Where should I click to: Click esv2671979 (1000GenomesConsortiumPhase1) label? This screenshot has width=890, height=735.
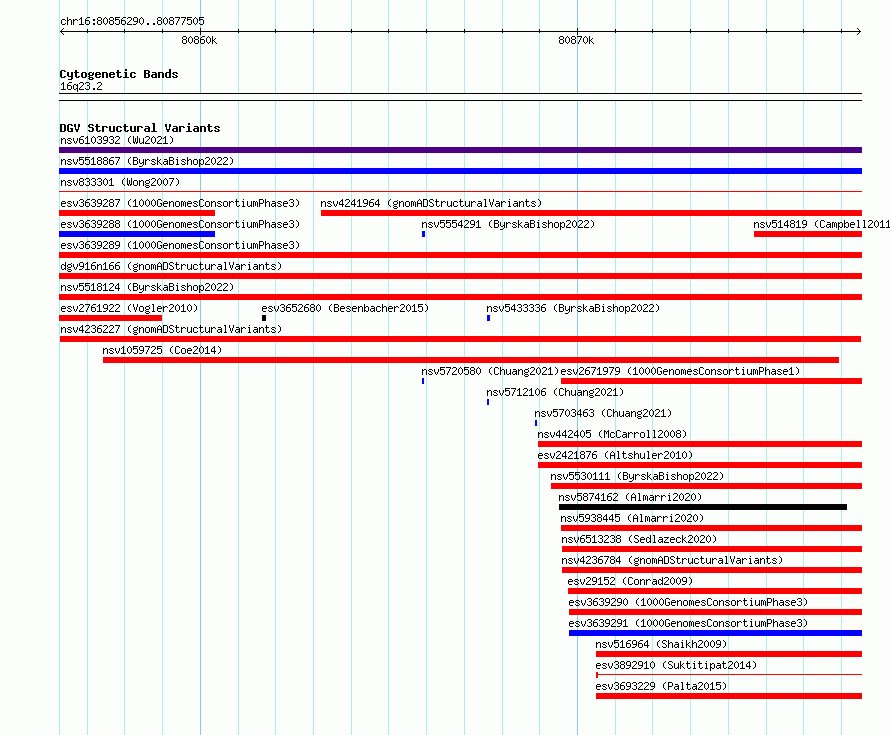tap(680, 371)
